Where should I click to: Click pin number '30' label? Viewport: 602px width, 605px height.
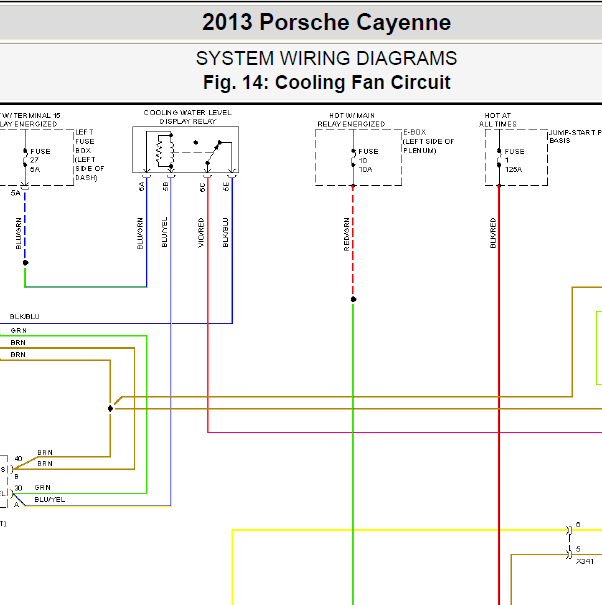point(18,488)
